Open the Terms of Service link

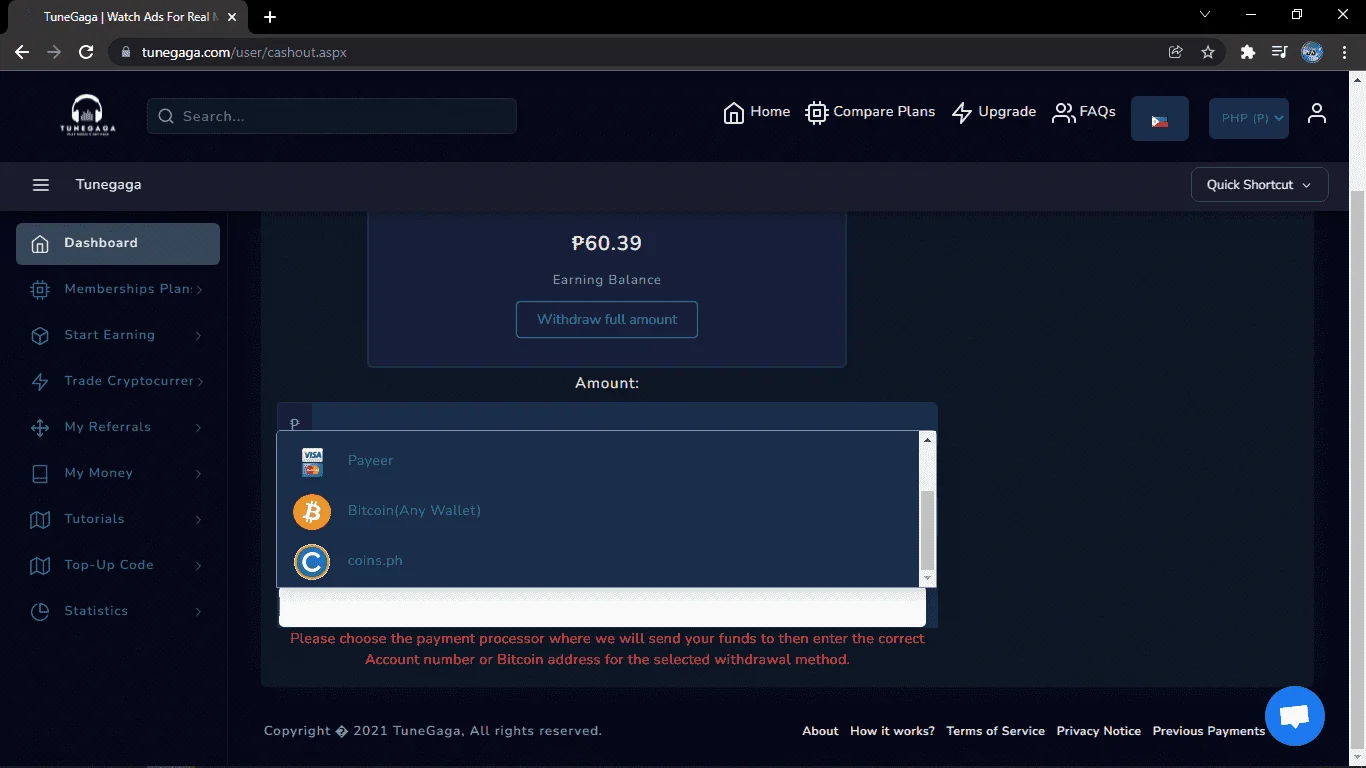(x=995, y=731)
